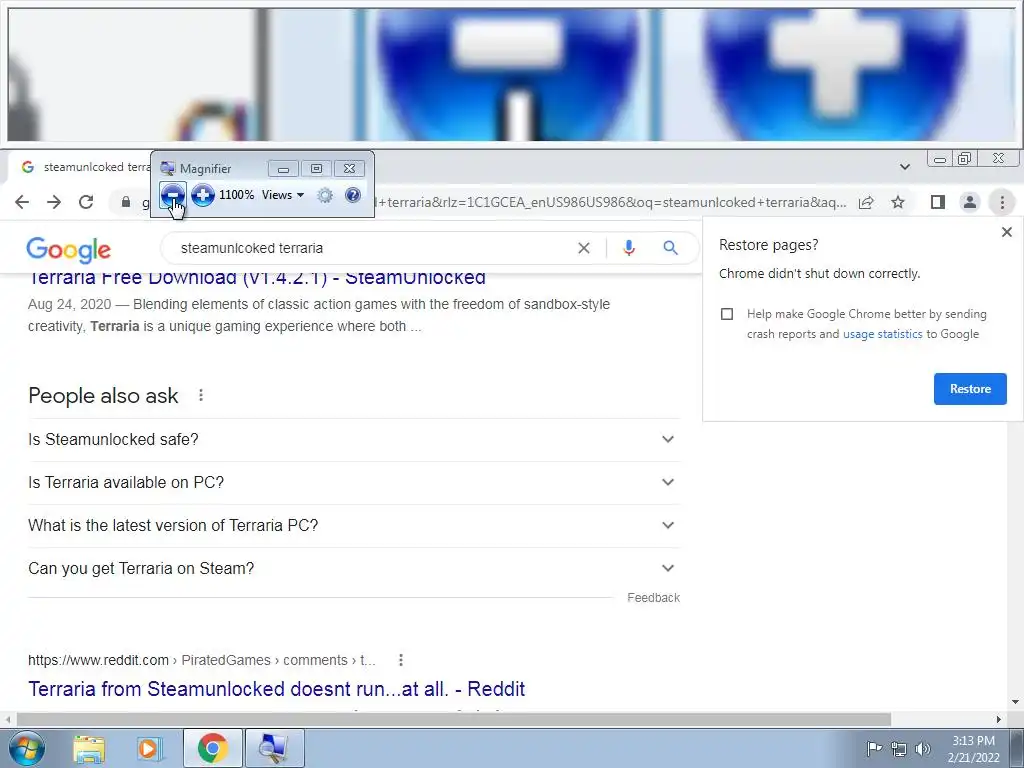The image size is (1024, 768).
Task: Go forward in Chrome
Action: point(54,202)
